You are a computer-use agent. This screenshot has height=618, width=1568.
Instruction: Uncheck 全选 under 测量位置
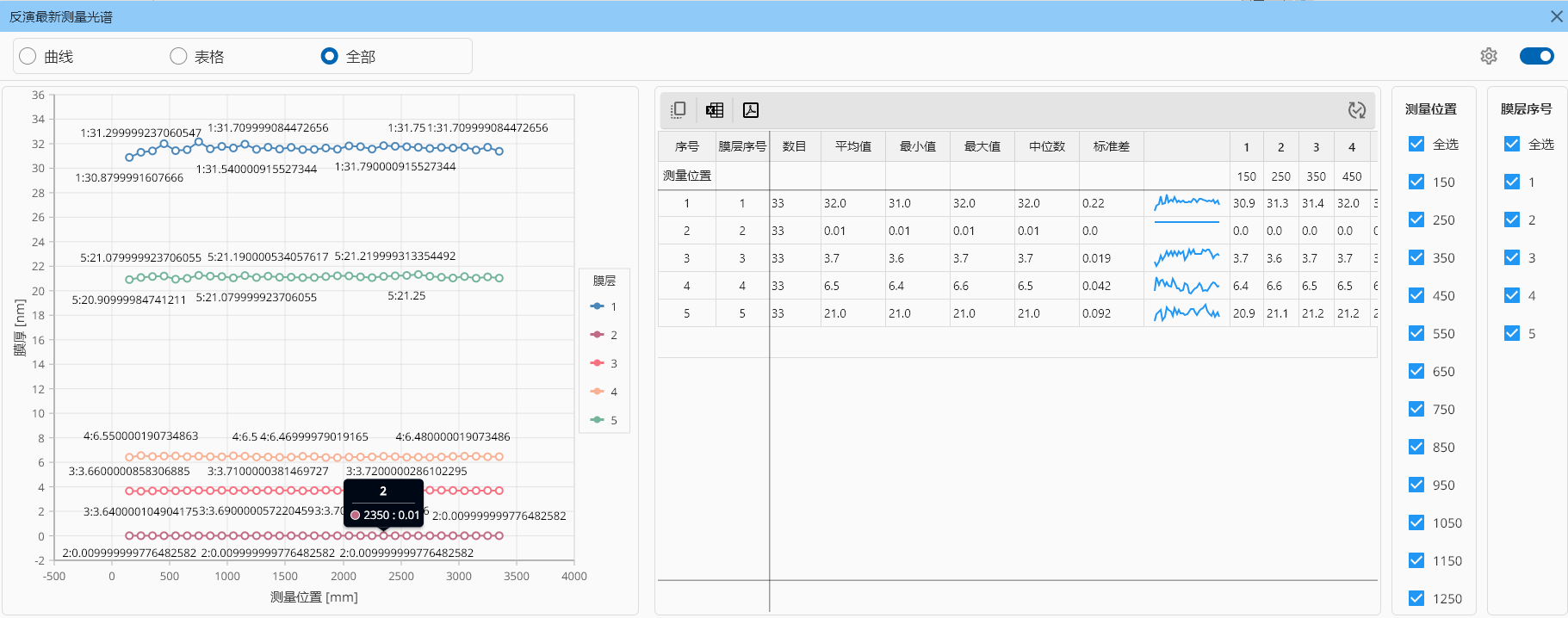(1416, 144)
